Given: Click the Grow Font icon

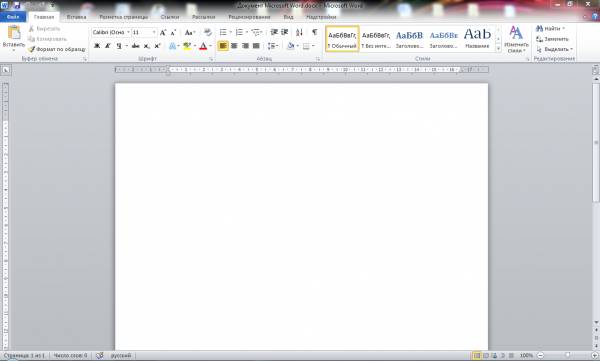Looking at the screenshot, I should tap(163, 33).
